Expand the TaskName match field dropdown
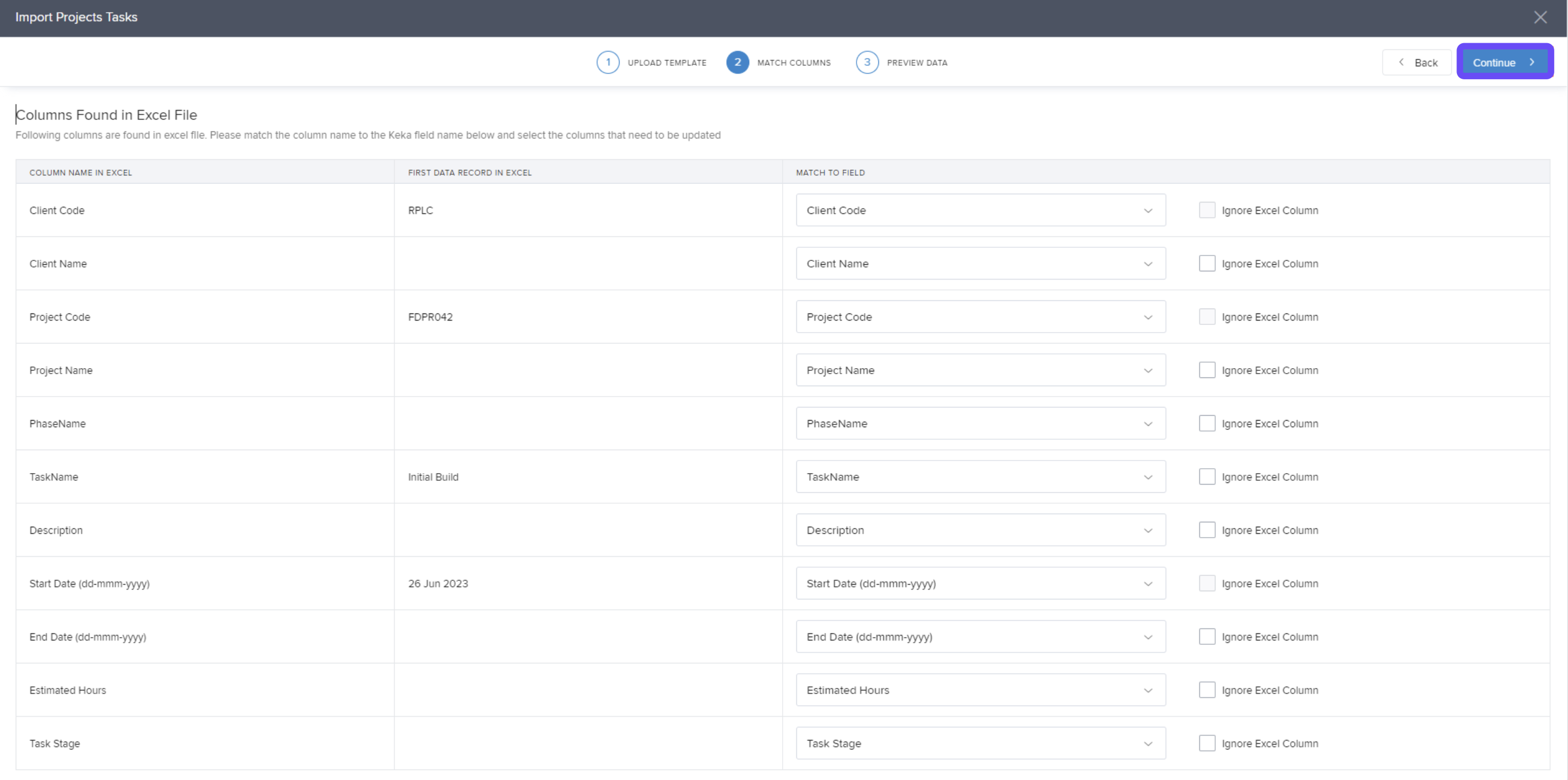 point(980,477)
